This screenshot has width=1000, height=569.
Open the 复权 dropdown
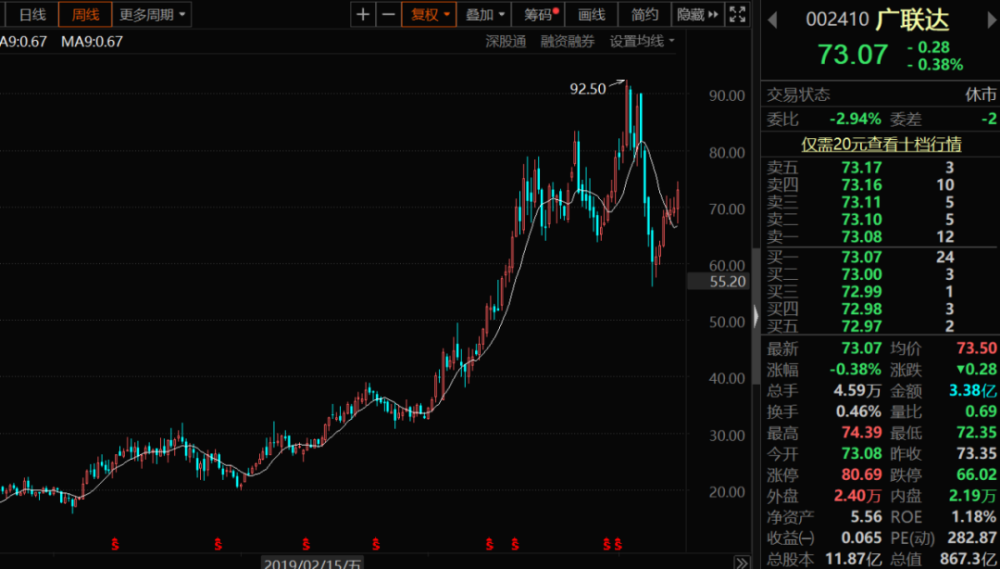(429, 14)
